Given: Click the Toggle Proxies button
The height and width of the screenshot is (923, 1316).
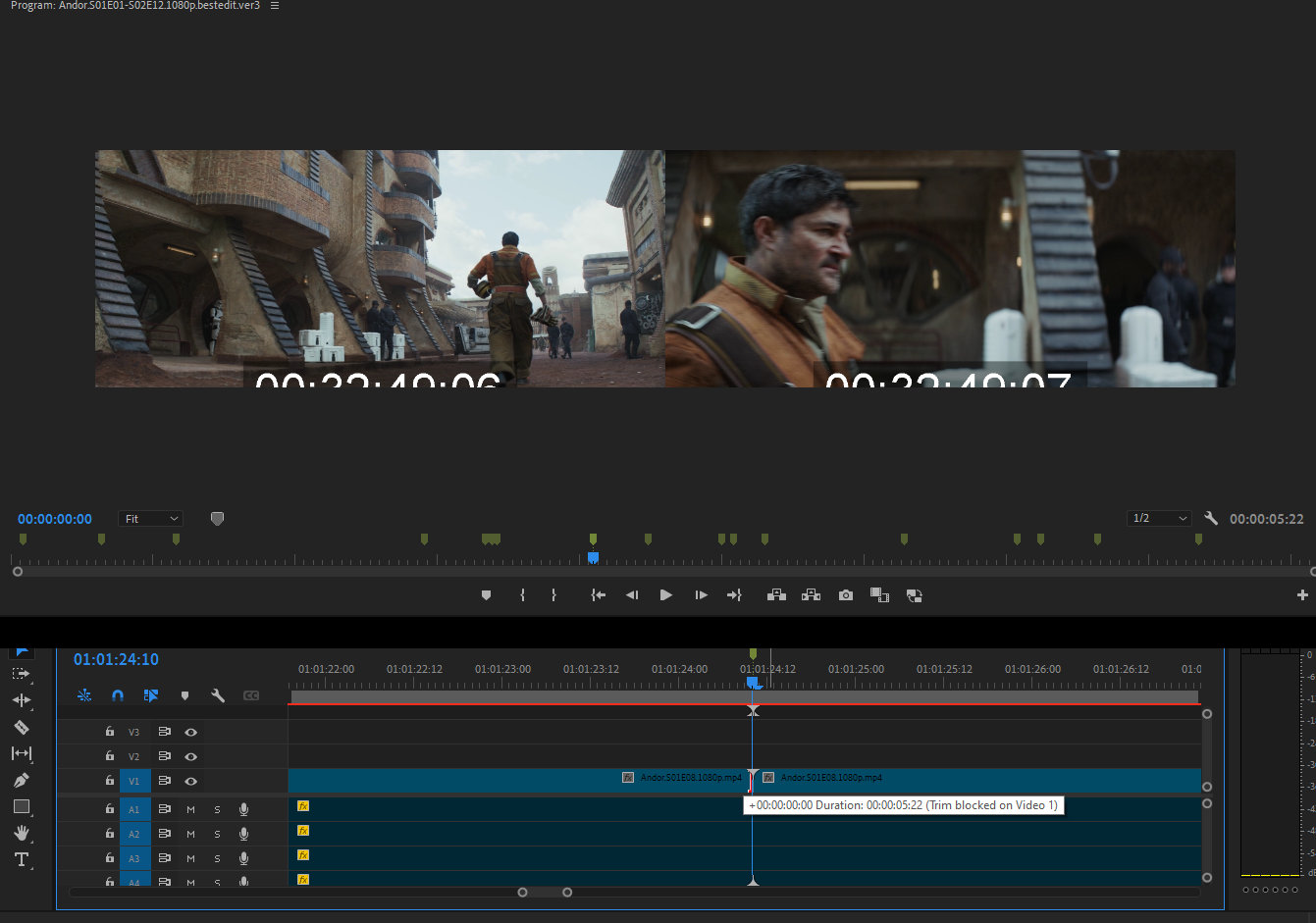Looking at the screenshot, I should [914, 595].
